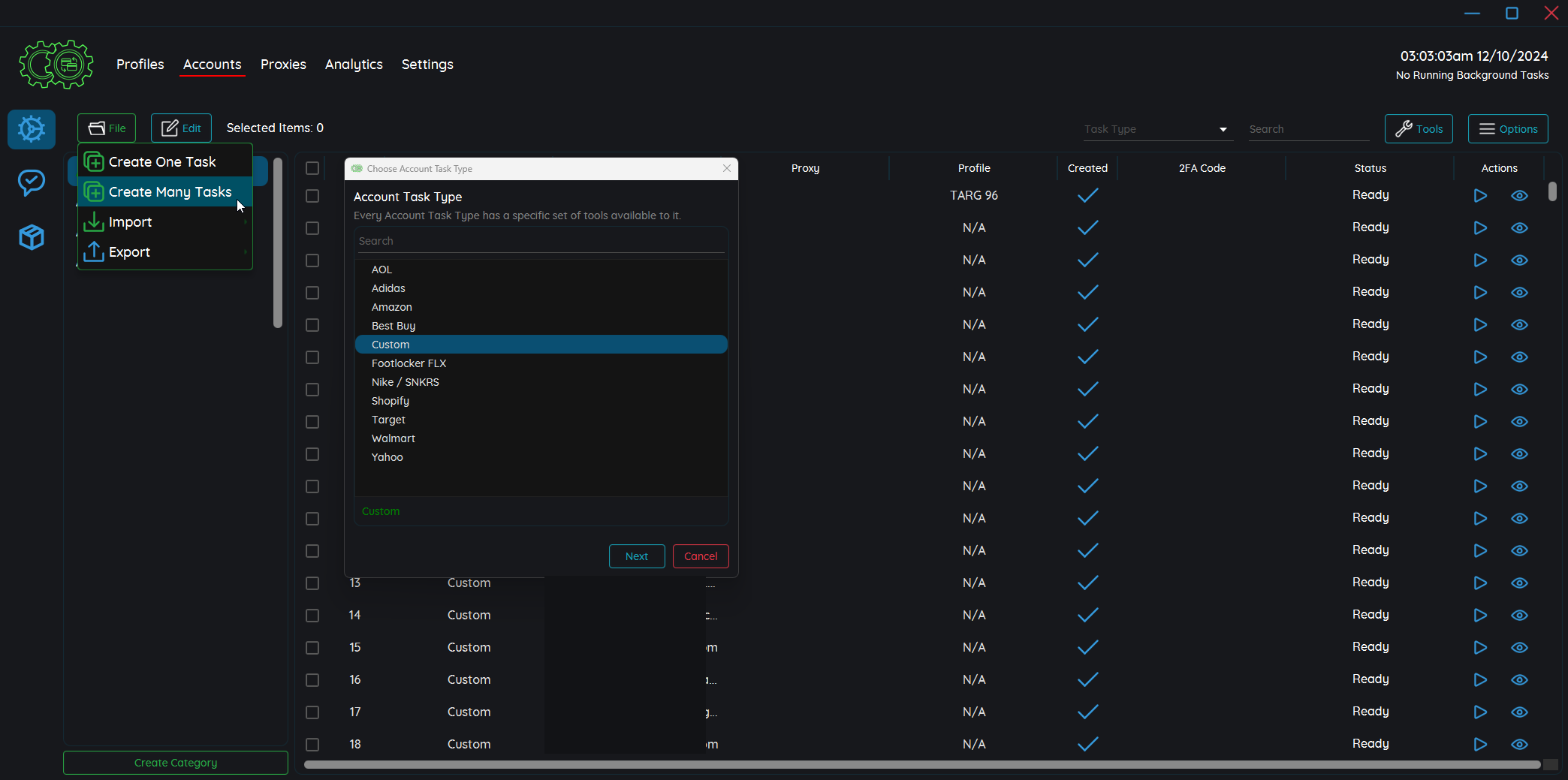This screenshot has width=1568, height=780.
Task: Select Nike / SNKRS from the list
Action: point(406,382)
